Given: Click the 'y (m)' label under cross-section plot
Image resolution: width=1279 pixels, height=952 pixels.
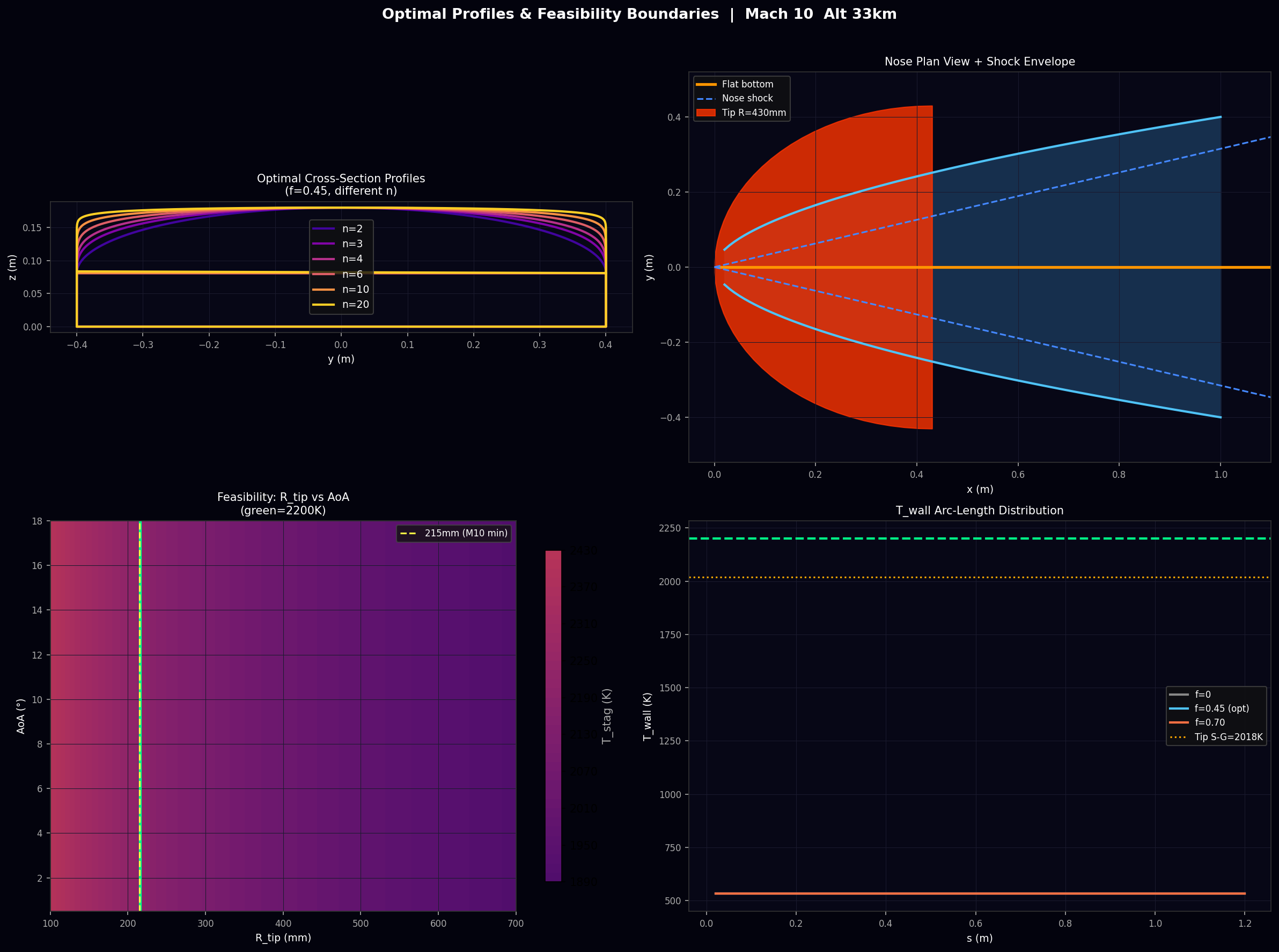Looking at the screenshot, I should click(341, 359).
